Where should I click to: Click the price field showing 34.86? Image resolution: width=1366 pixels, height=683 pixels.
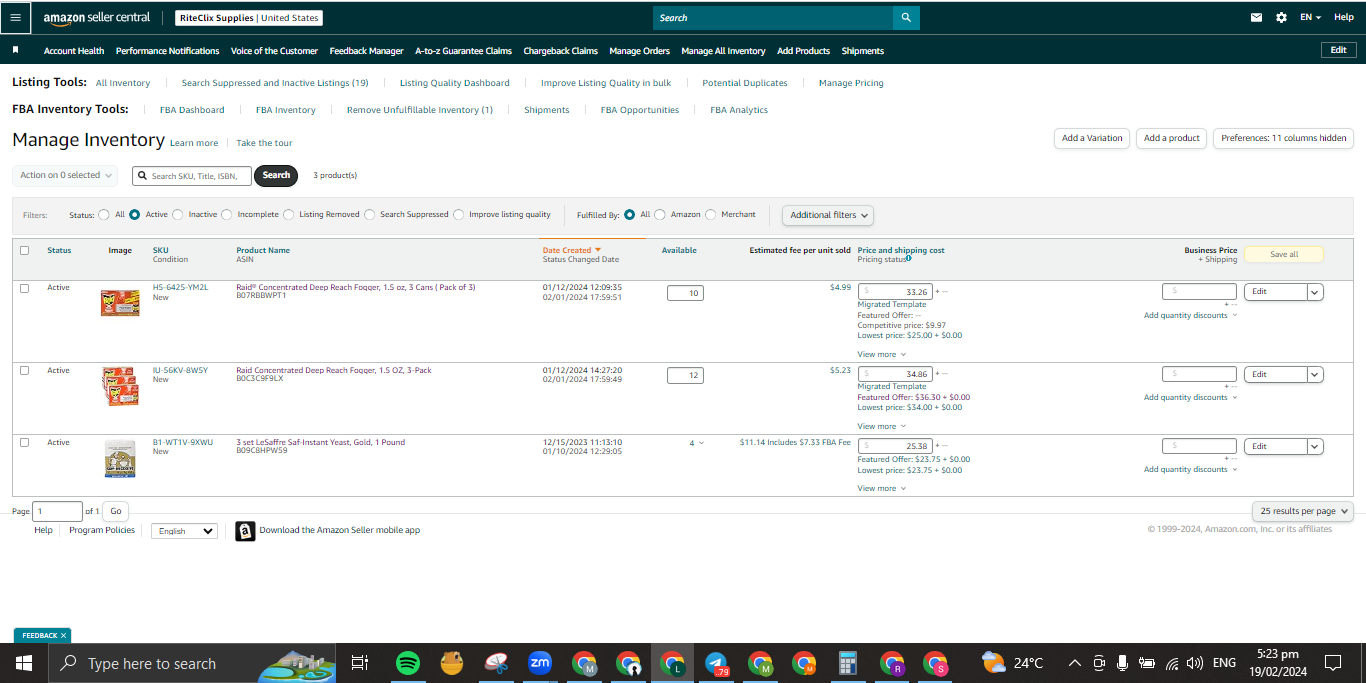click(895, 374)
